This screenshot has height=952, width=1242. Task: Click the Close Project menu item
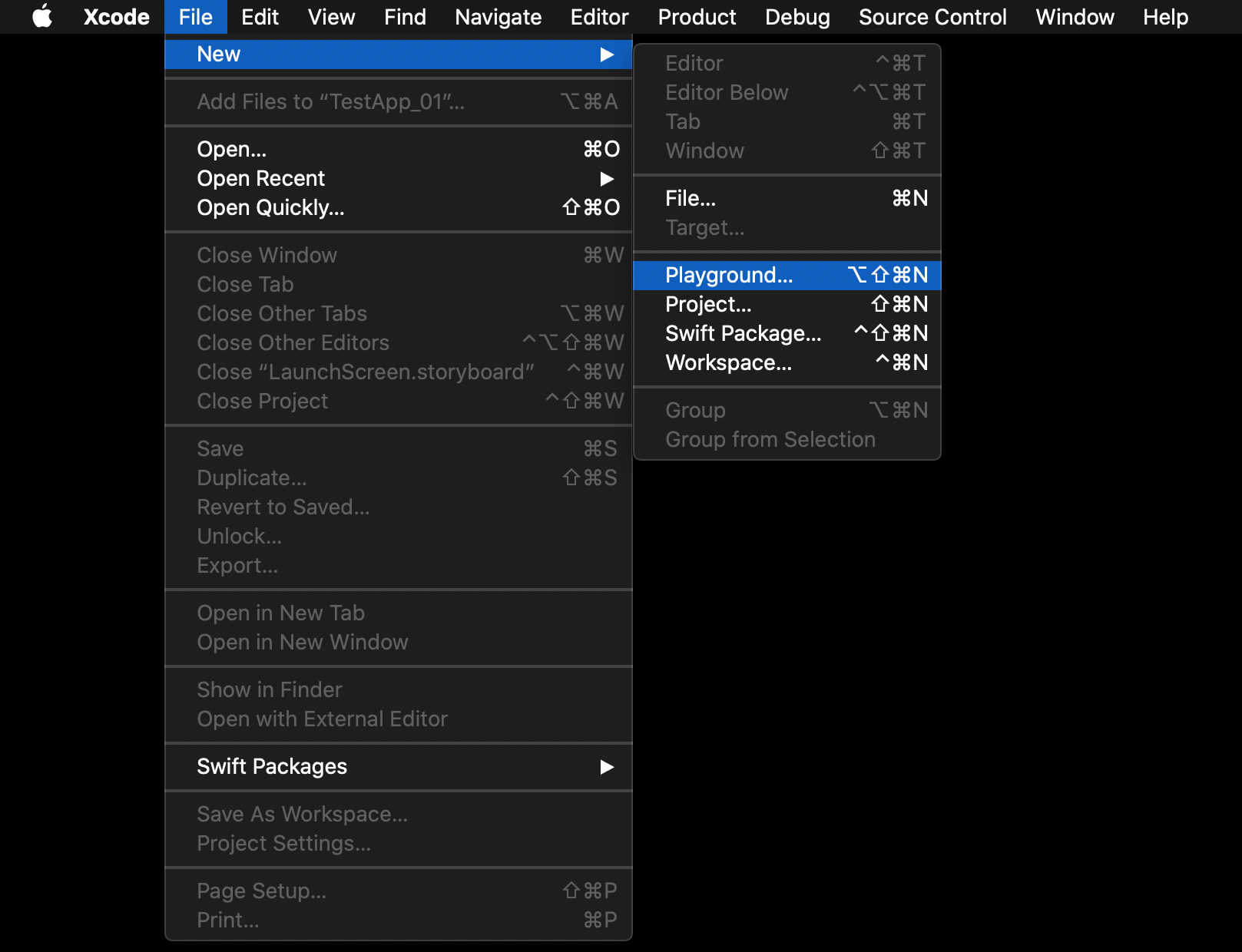coord(399,401)
